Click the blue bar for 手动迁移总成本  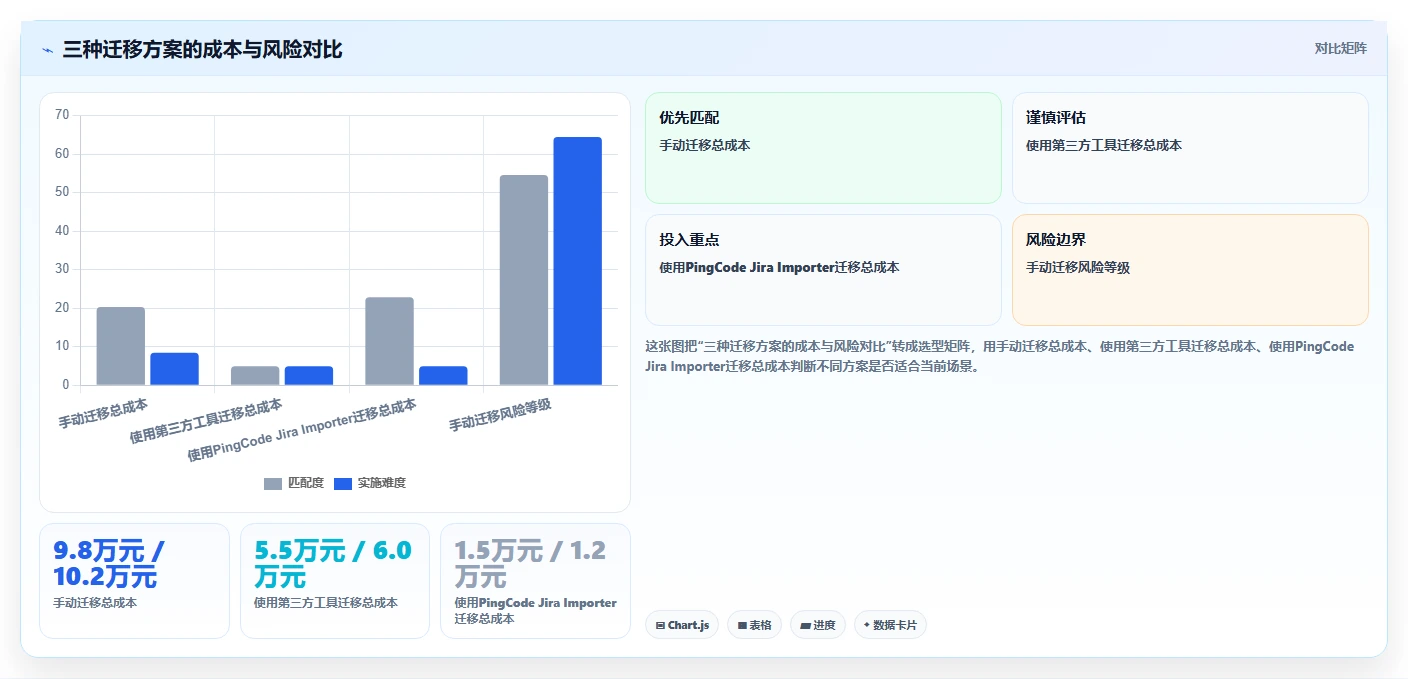(175, 369)
